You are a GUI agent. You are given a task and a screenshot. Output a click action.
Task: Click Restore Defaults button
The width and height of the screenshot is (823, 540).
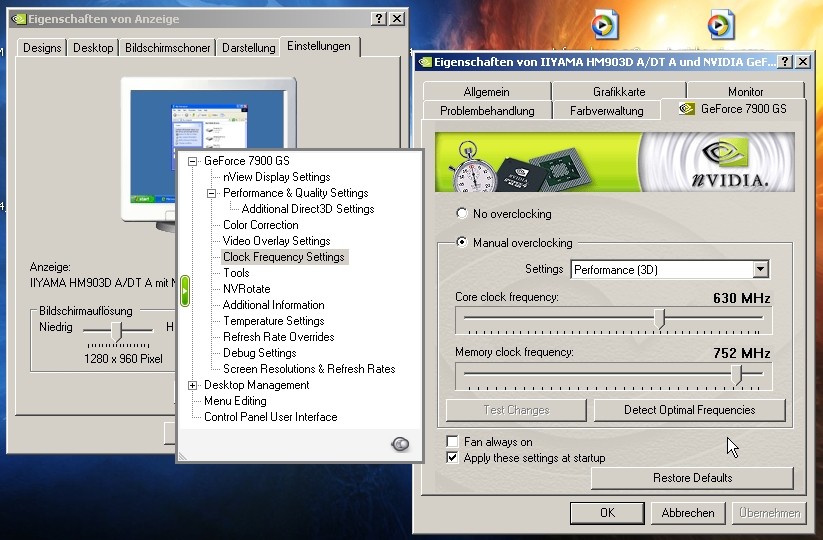692,478
